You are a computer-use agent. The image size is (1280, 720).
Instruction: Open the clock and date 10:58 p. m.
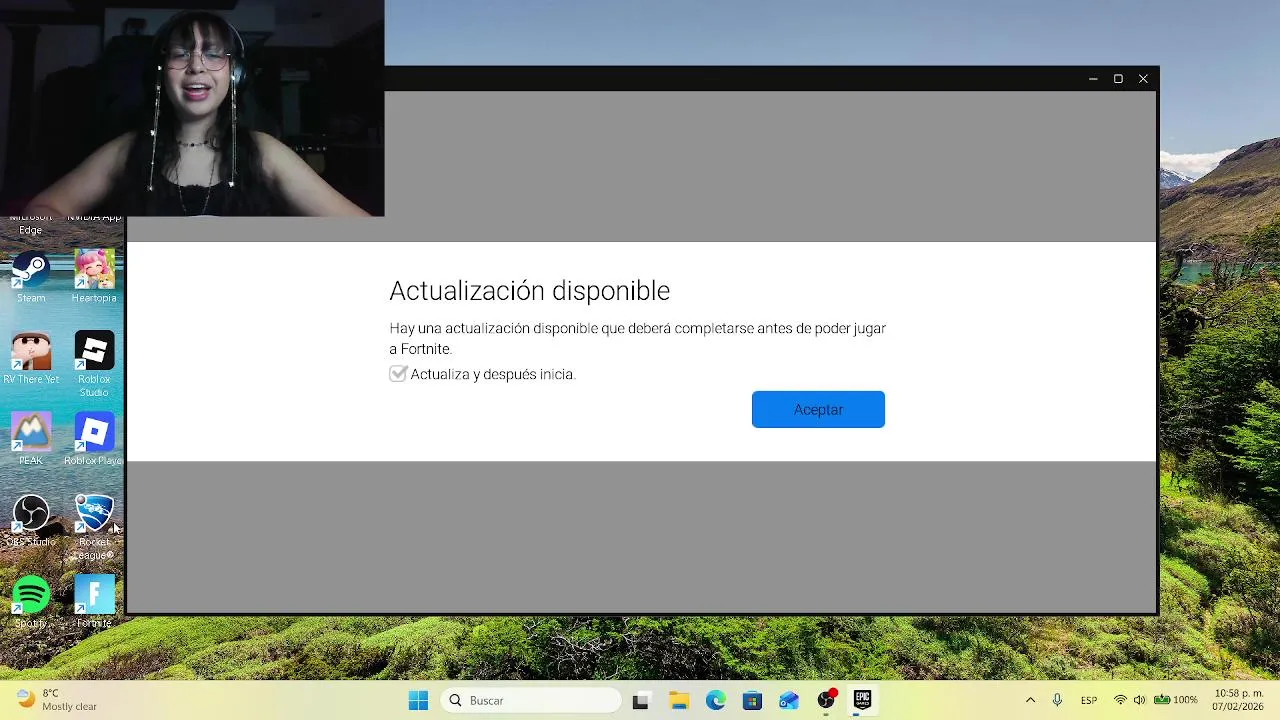point(1238,700)
